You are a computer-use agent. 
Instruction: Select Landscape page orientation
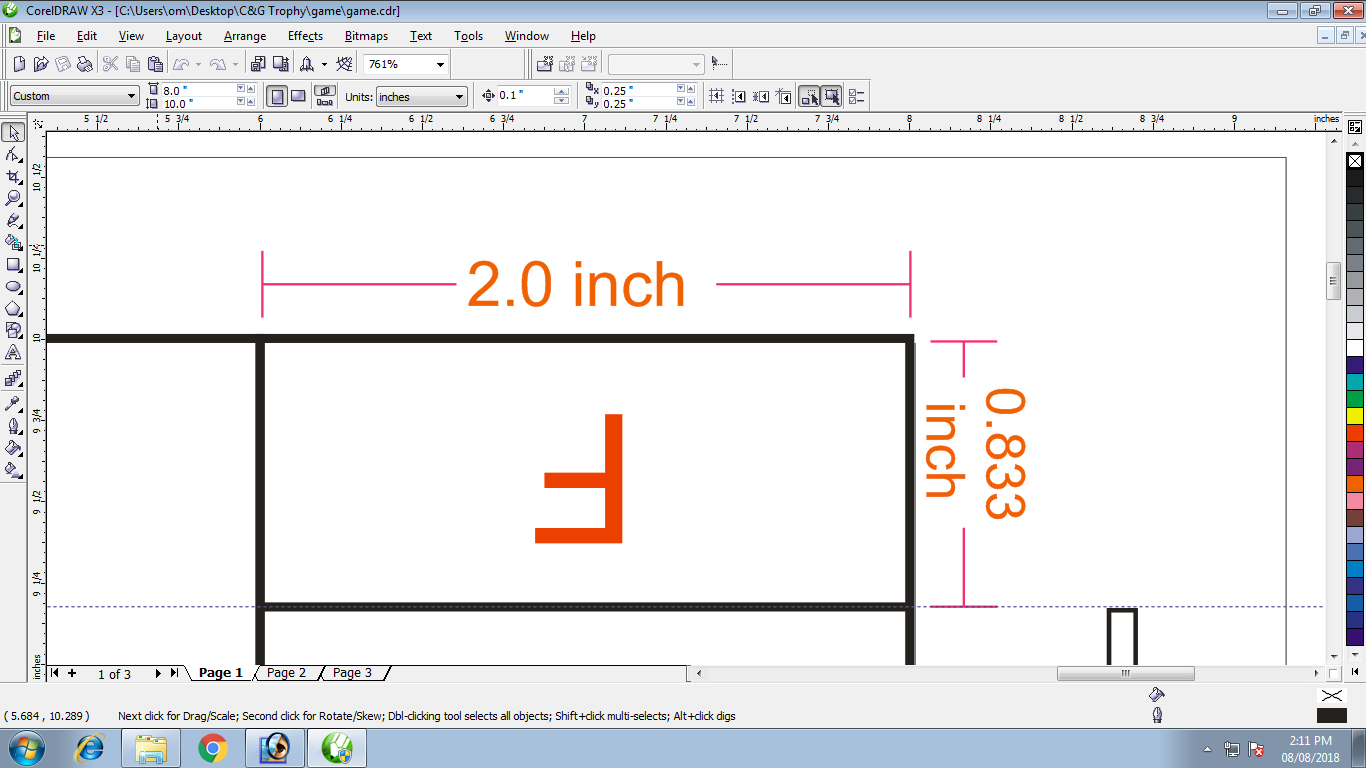[298, 96]
